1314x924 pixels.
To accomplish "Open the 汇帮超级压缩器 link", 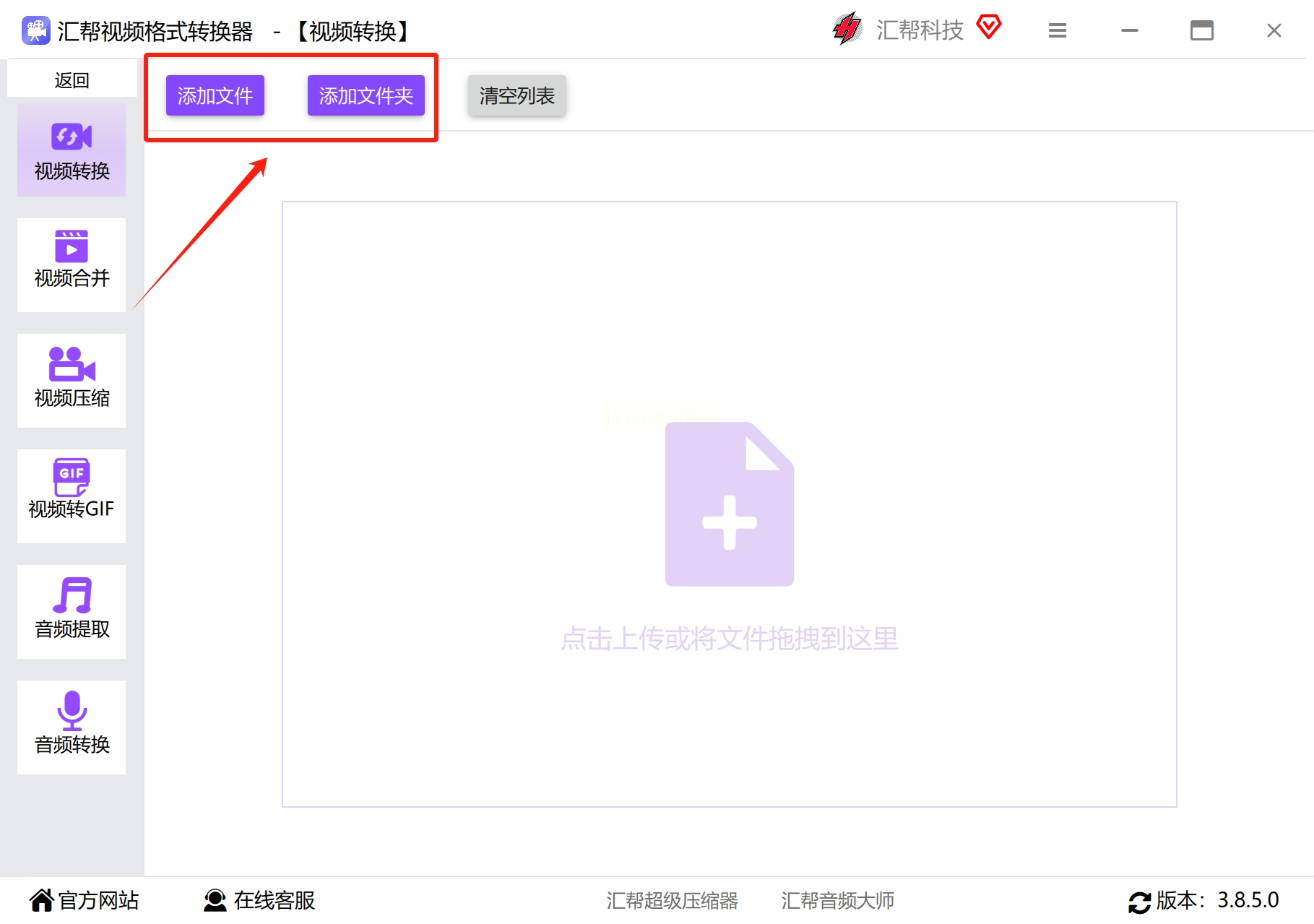I will pyautogui.click(x=673, y=900).
